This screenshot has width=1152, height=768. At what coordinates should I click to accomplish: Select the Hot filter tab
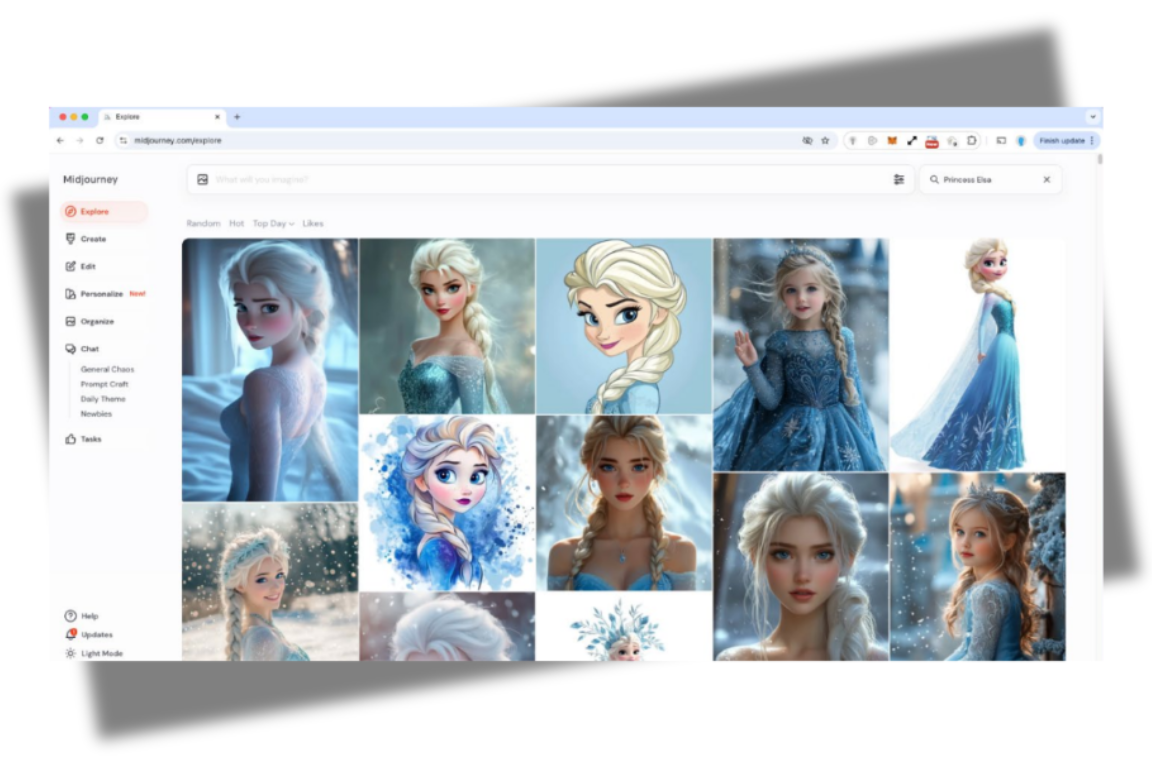click(x=236, y=223)
